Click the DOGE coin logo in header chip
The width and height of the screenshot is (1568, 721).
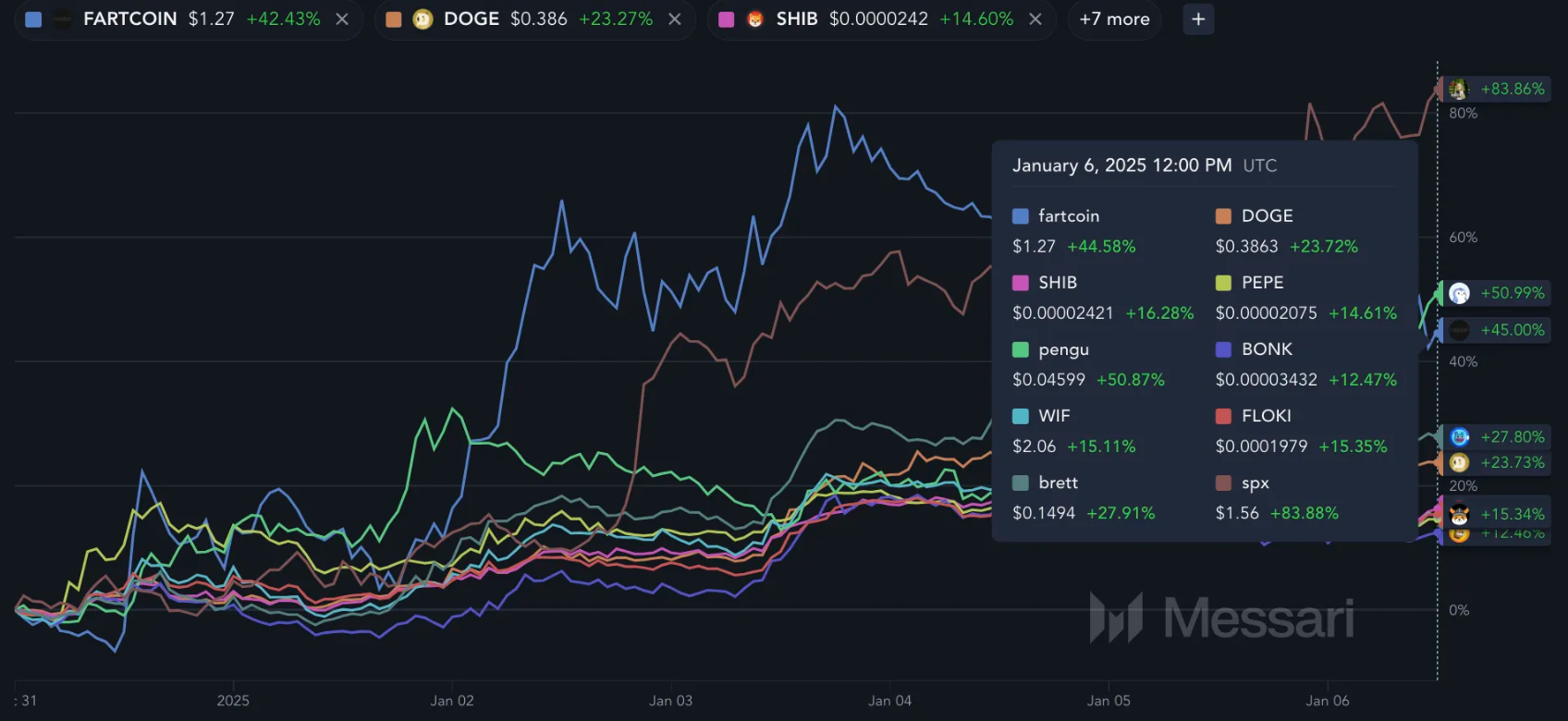pyautogui.click(x=423, y=19)
